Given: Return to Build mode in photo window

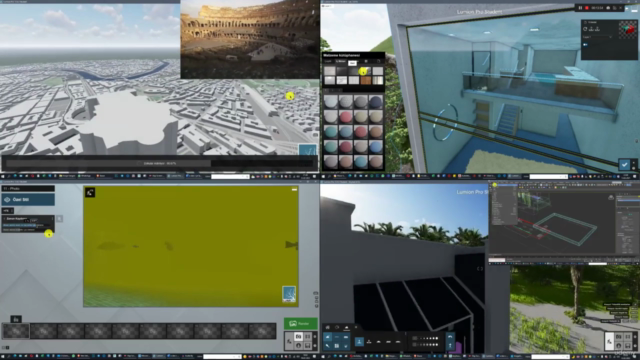Looking at the screenshot, I should (289, 342).
